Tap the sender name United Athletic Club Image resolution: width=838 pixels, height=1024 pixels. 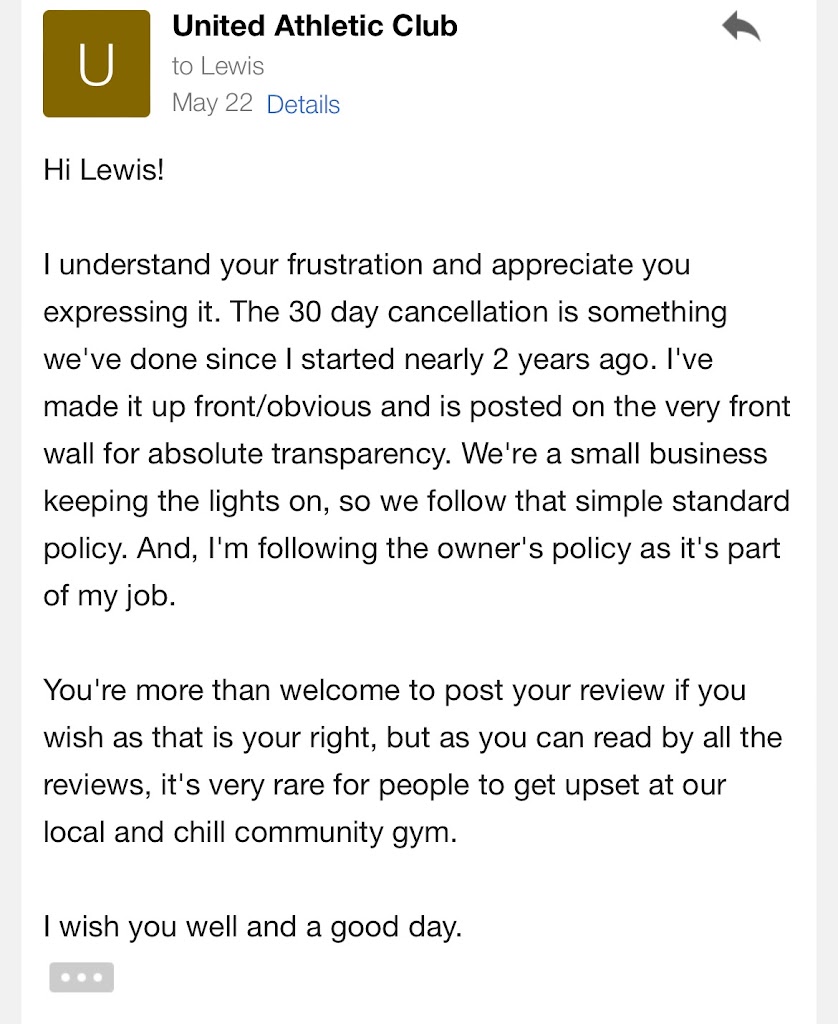click(315, 26)
